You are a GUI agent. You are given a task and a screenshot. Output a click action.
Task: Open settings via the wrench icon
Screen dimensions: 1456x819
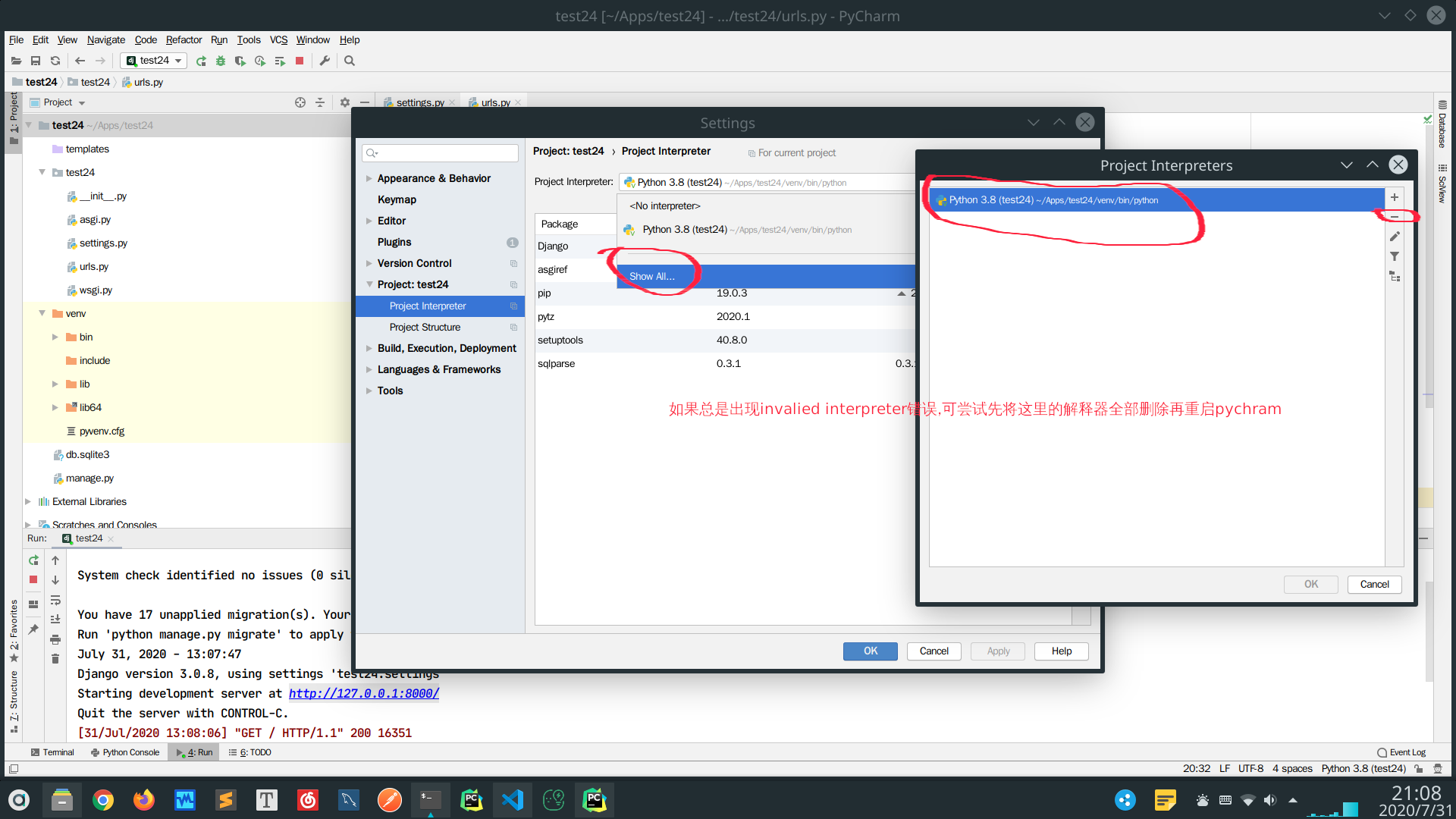325,61
